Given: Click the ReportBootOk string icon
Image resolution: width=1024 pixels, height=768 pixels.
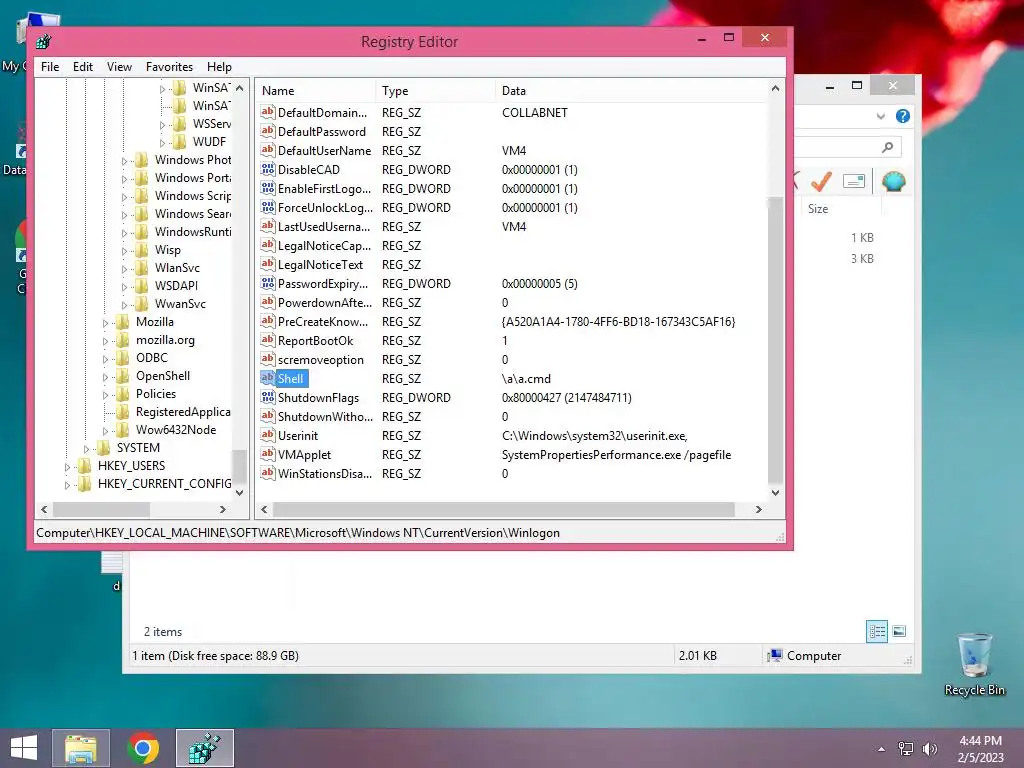Looking at the screenshot, I should pos(267,340).
